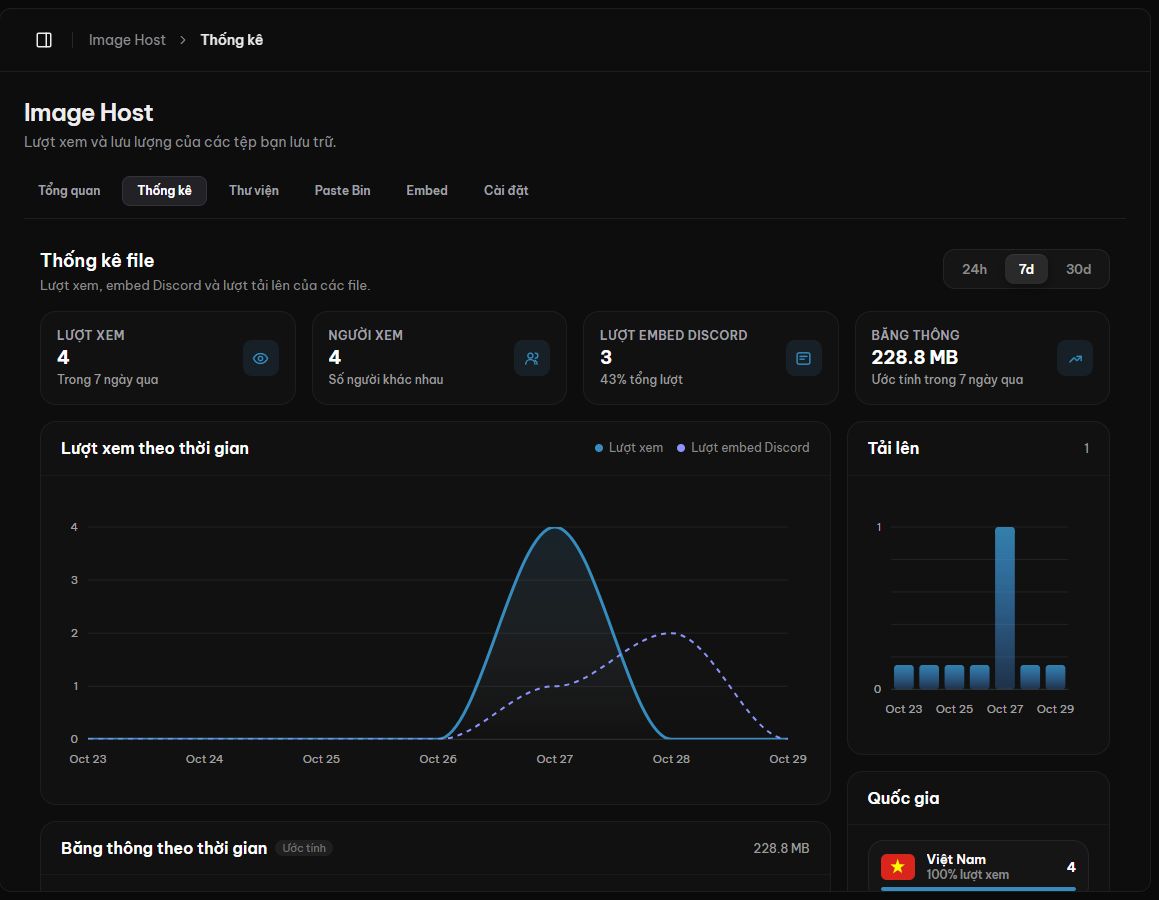Go to Image Host breadcrumb link

[x=127, y=40]
